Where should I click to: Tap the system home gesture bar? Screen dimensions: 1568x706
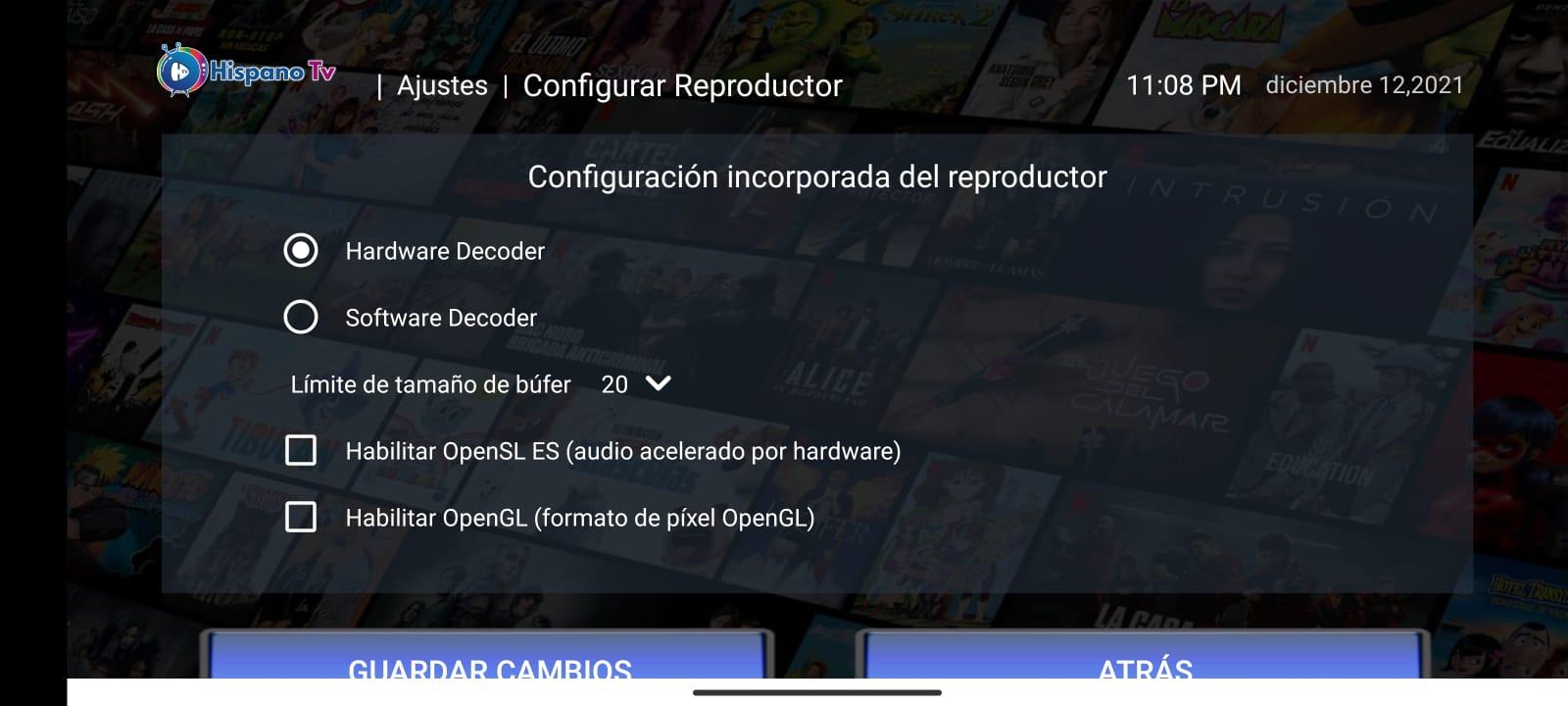pos(817,692)
